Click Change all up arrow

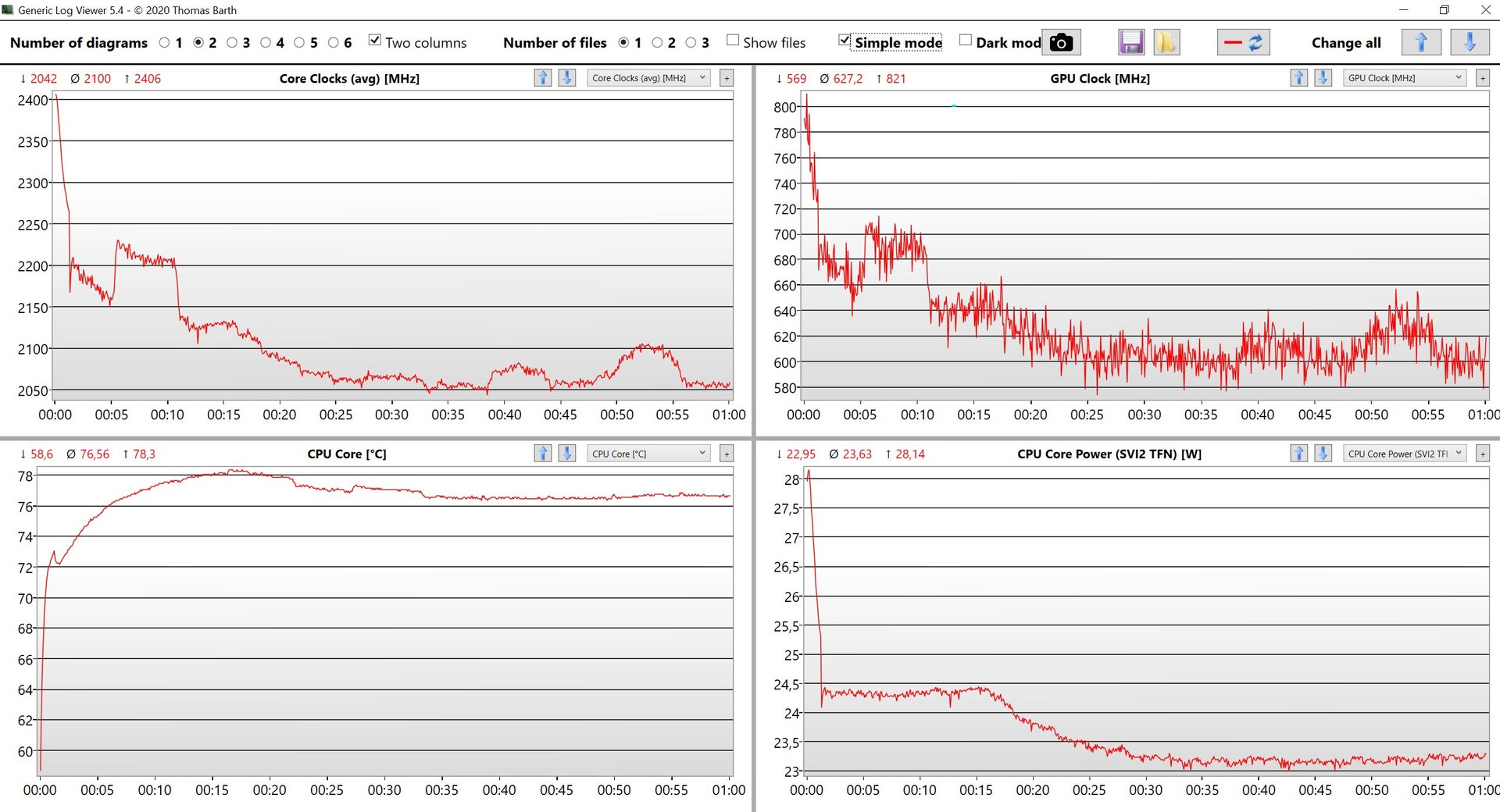(1421, 42)
